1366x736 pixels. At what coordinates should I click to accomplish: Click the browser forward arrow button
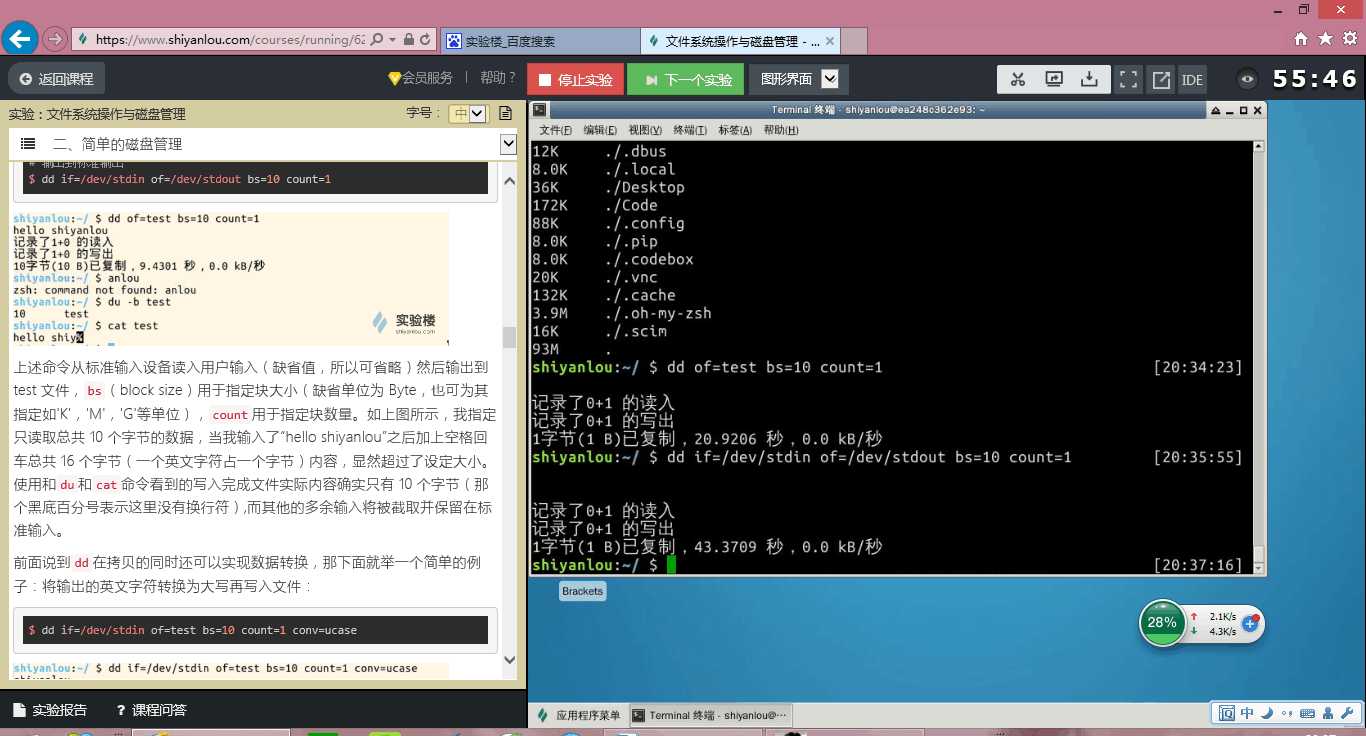click(x=55, y=39)
